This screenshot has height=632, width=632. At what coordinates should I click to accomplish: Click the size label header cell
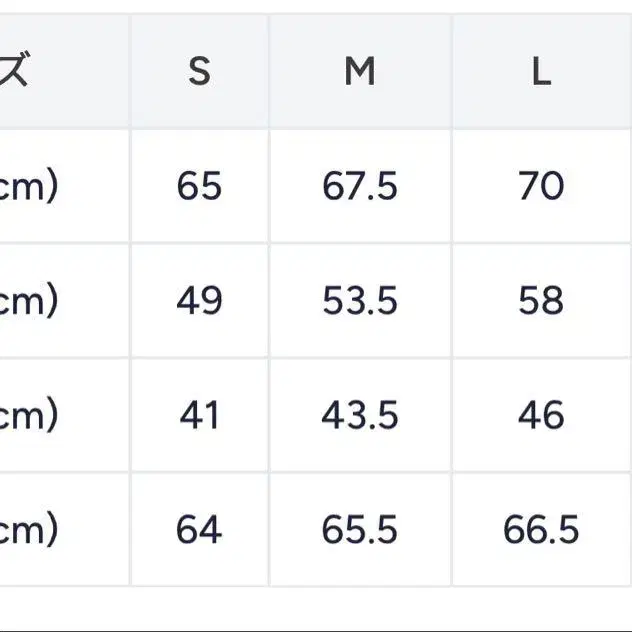click(64, 71)
